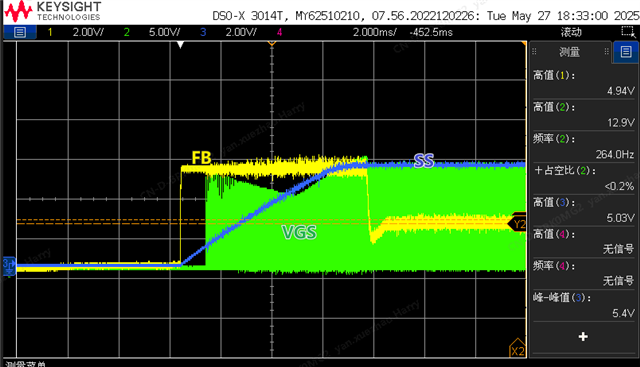
Task: Select channel 3 scale 2.00V/
Action: [241, 32]
